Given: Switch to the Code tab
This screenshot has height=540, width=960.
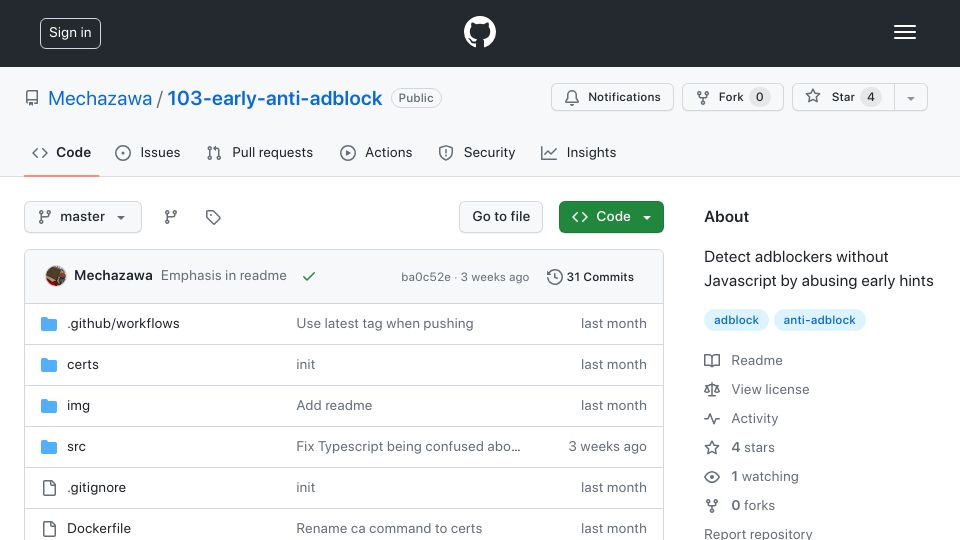Looking at the screenshot, I should (x=61, y=152).
